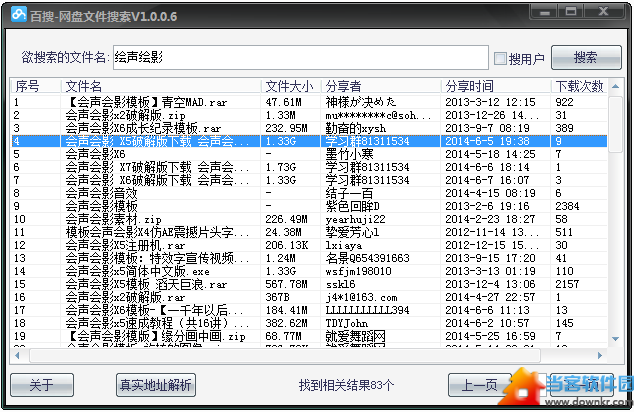Image resolution: width=634 pixels, height=412 pixels.
Task: Focus the file name search input field
Action: [300, 58]
